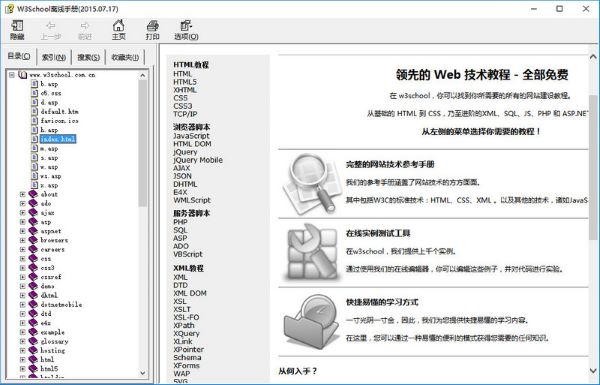Open the VBScript tutorial link
Image resolution: width=600 pixels, height=385 pixels.
coord(188,254)
